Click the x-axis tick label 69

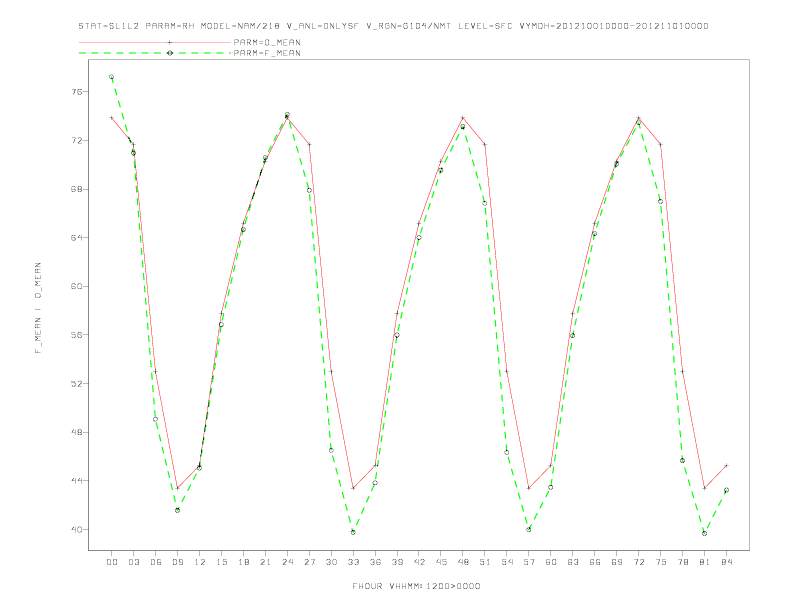[x=617, y=562]
